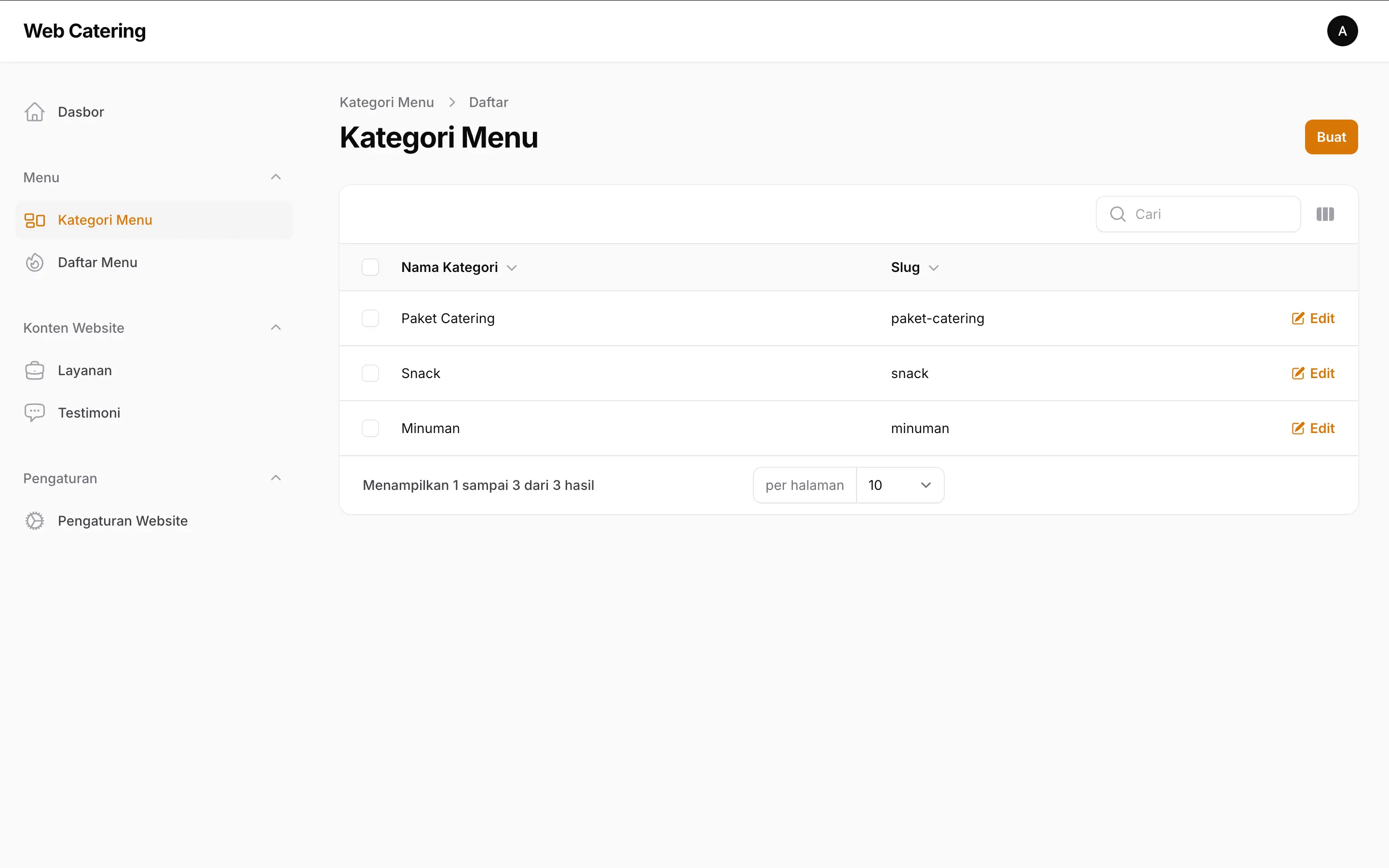1389x868 pixels.
Task: Sort by Slug column
Action: (914, 268)
